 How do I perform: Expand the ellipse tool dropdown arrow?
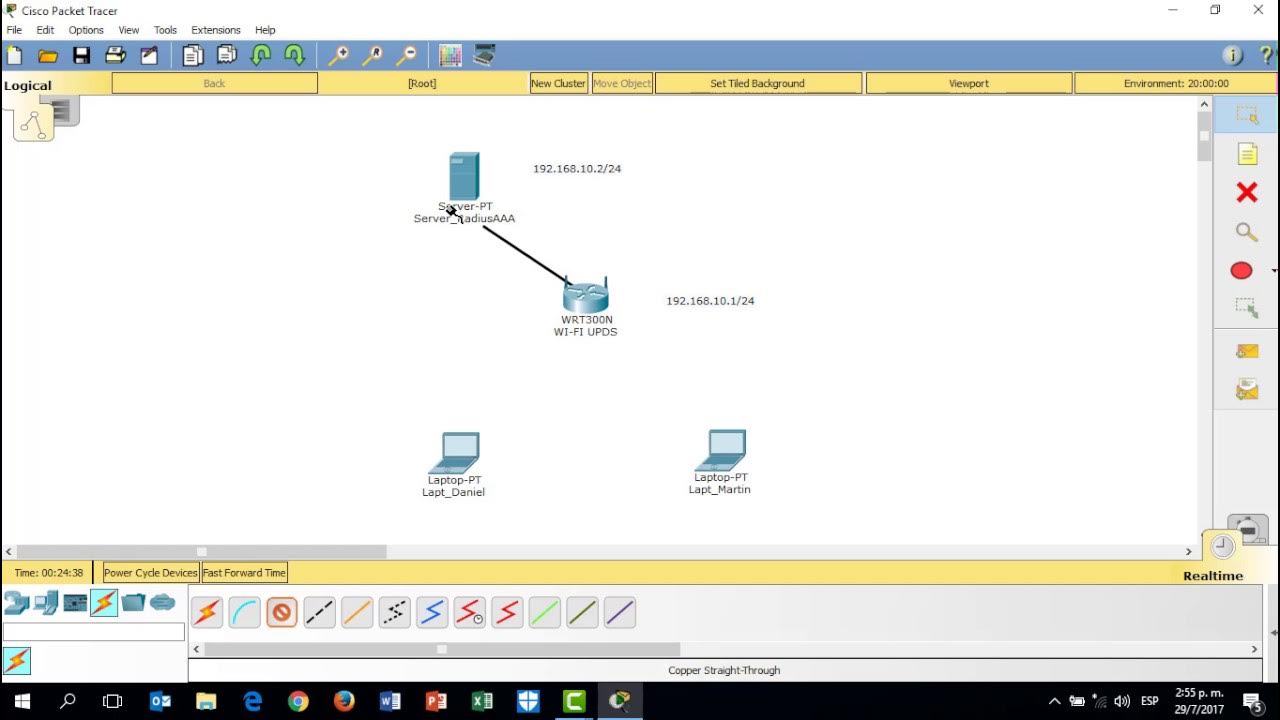(x=1273, y=271)
